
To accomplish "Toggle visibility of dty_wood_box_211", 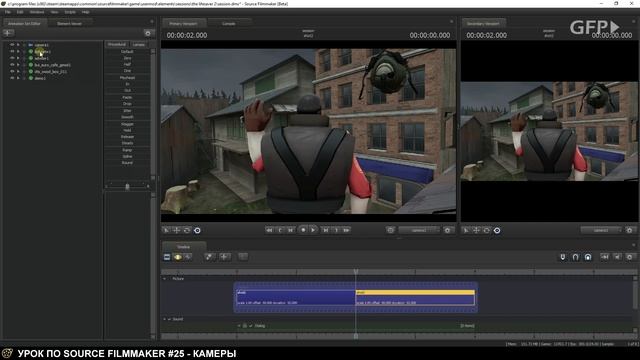I will [x=12, y=71].
